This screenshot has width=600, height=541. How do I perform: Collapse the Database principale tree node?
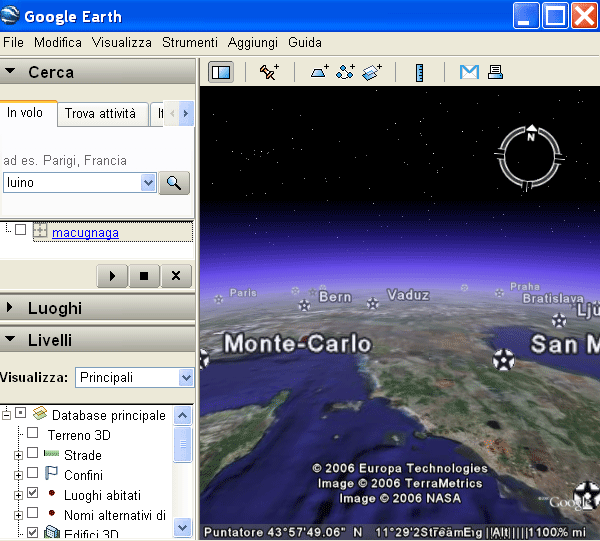6,415
